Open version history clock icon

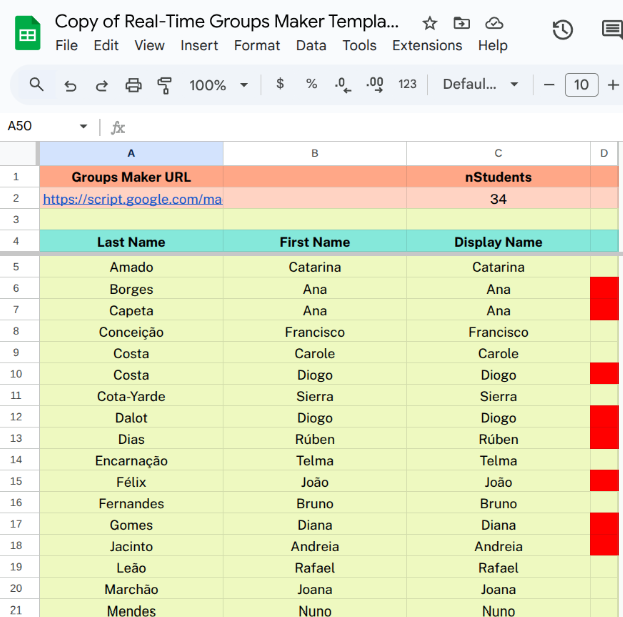[563, 30]
